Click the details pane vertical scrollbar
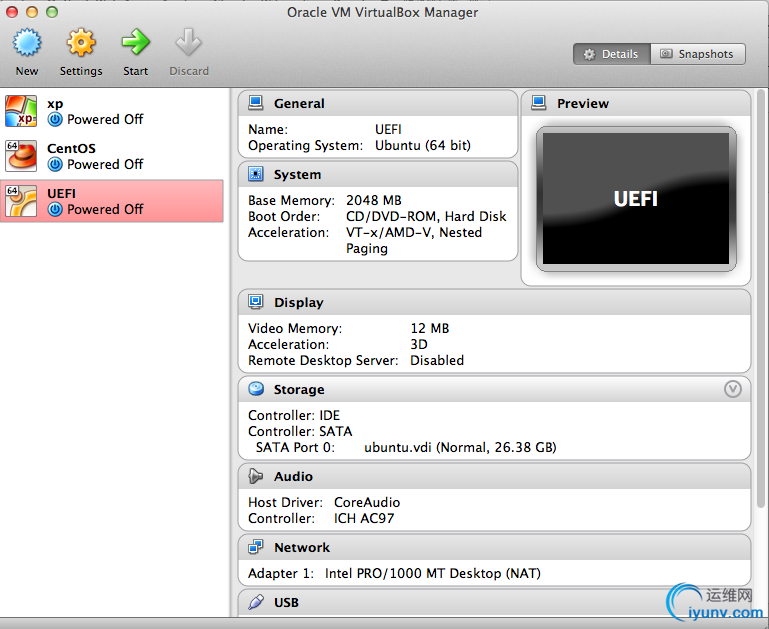This screenshot has width=769, height=629. click(761, 299)
